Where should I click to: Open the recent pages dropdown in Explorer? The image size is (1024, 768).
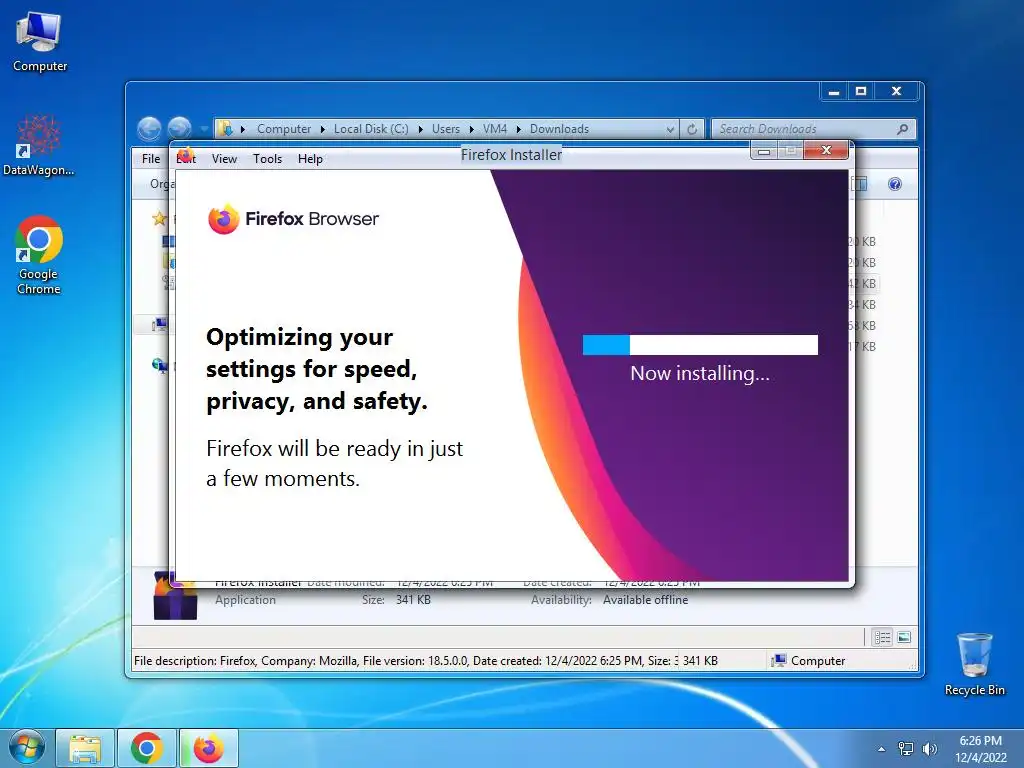[x=204, y=129]
